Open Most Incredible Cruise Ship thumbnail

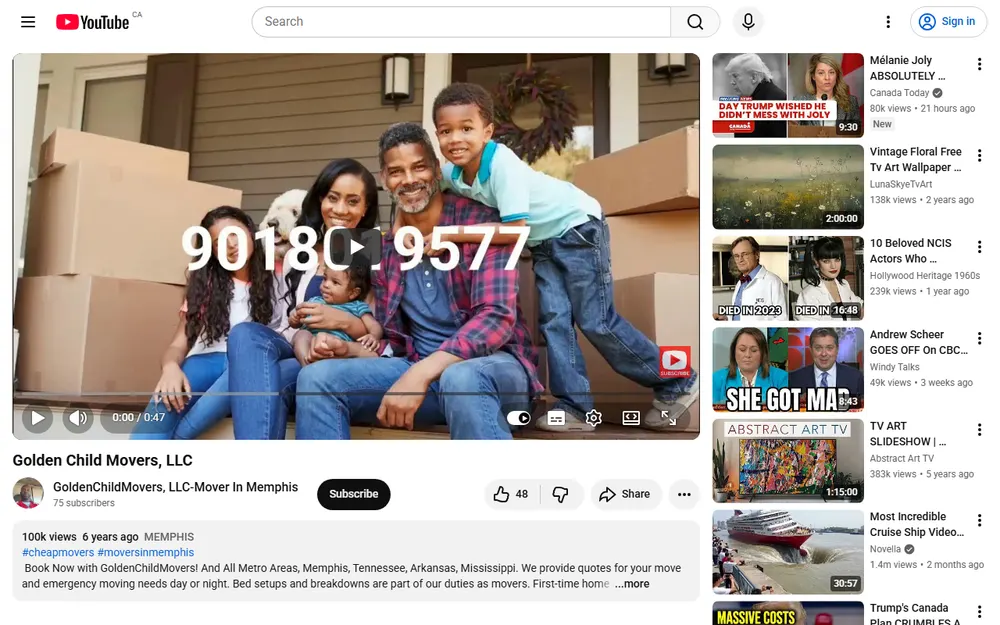(788, 552)
